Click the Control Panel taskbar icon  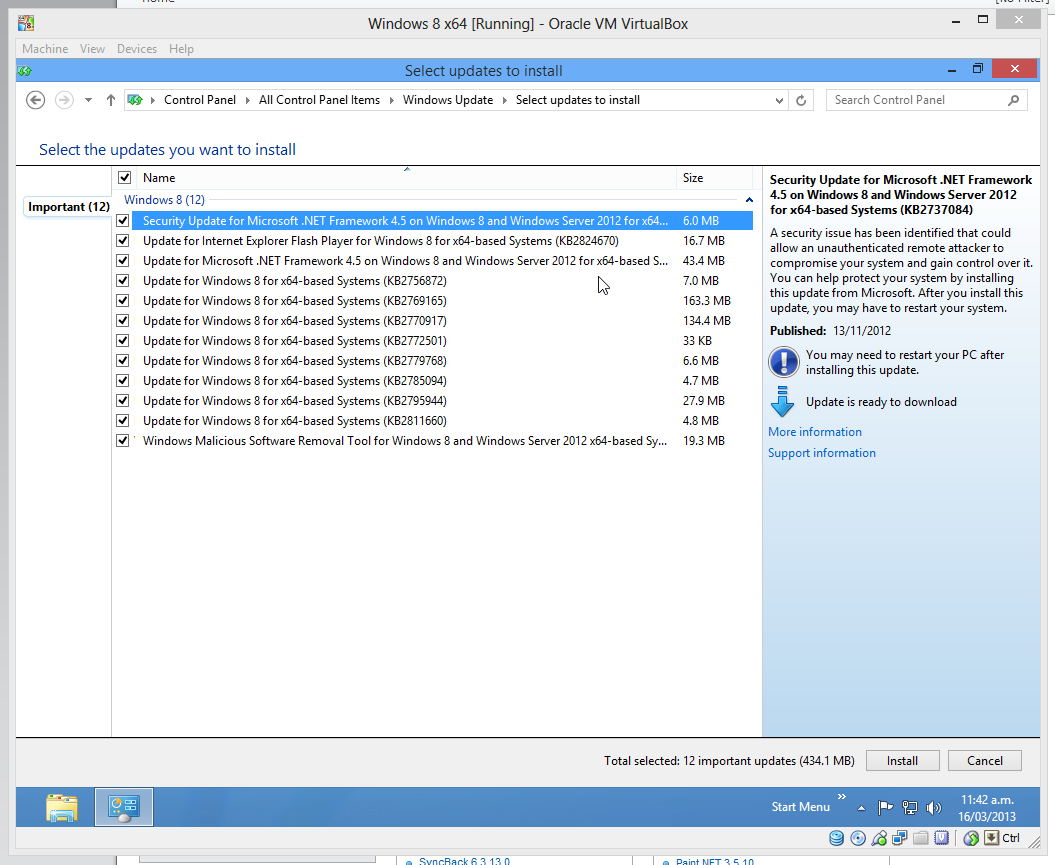124,807
